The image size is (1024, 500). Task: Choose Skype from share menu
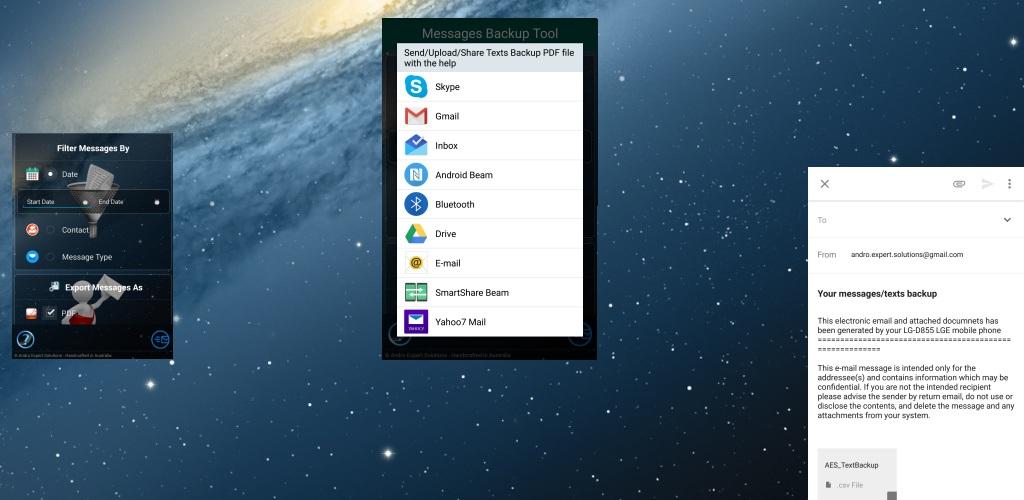tap(490, 87)
